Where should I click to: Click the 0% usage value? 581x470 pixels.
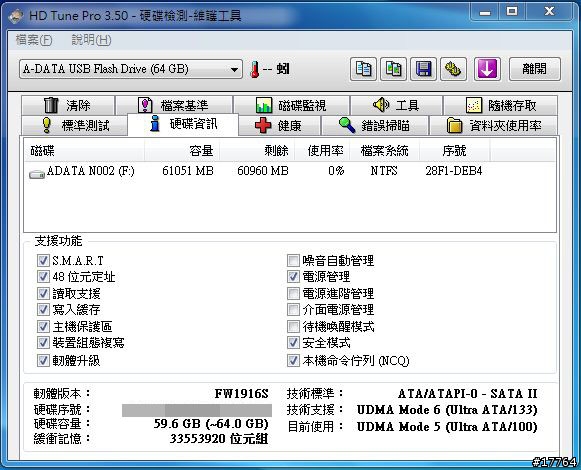[336, 171]
